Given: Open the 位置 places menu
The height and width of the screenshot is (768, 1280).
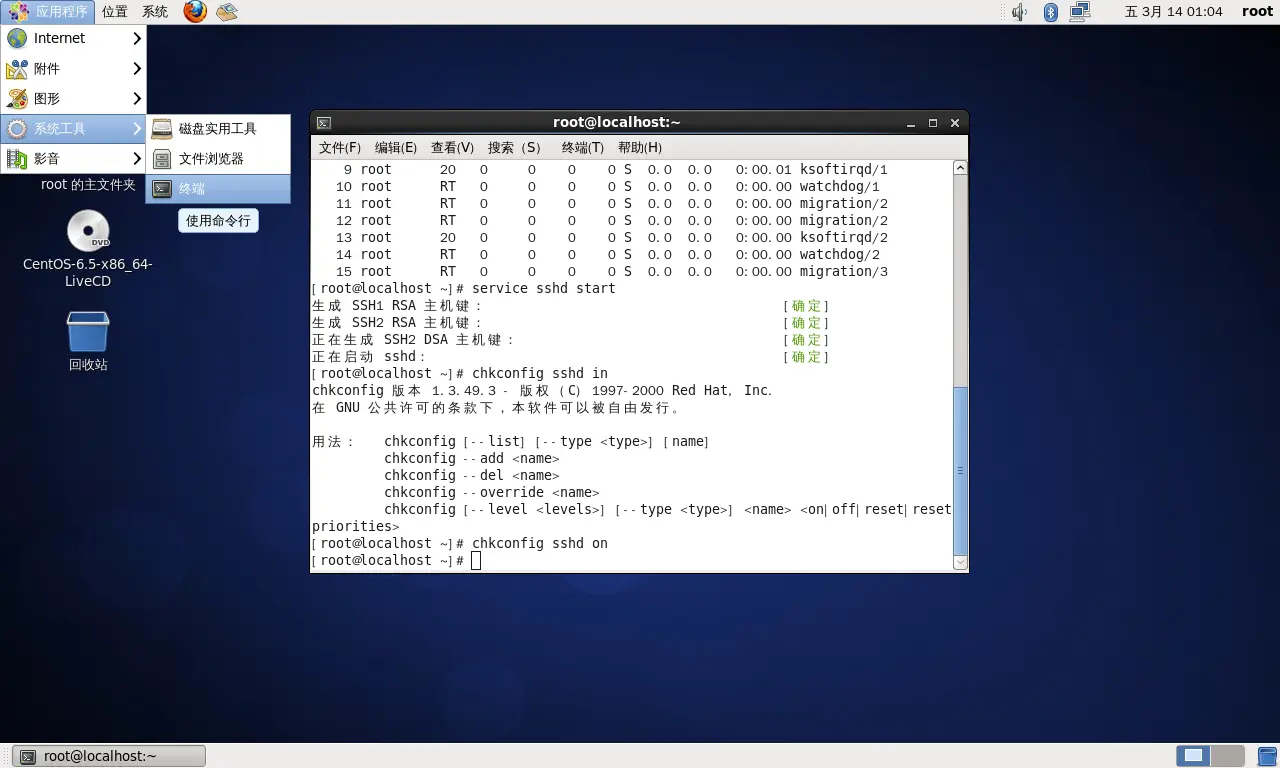Looking at the screenshot, I should click(x=115, y=12).
